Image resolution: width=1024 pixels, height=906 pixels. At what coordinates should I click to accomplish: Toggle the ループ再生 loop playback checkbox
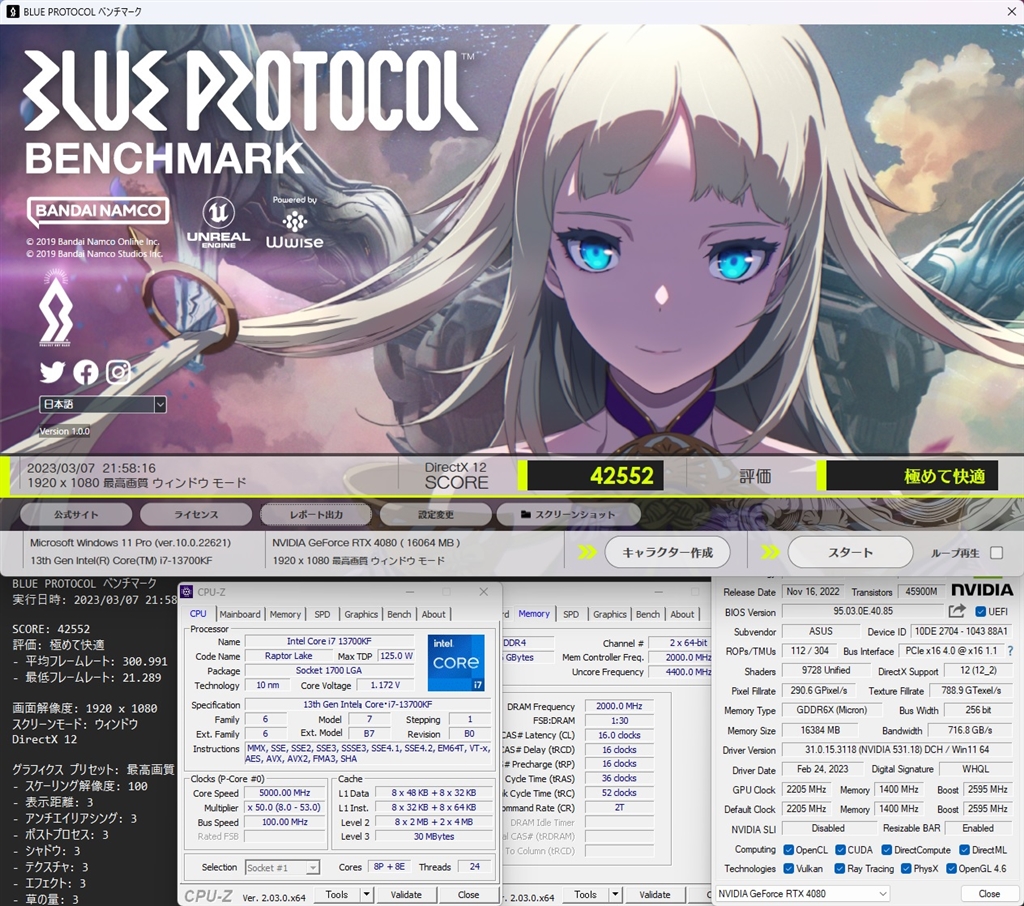(x=997, y=553)
